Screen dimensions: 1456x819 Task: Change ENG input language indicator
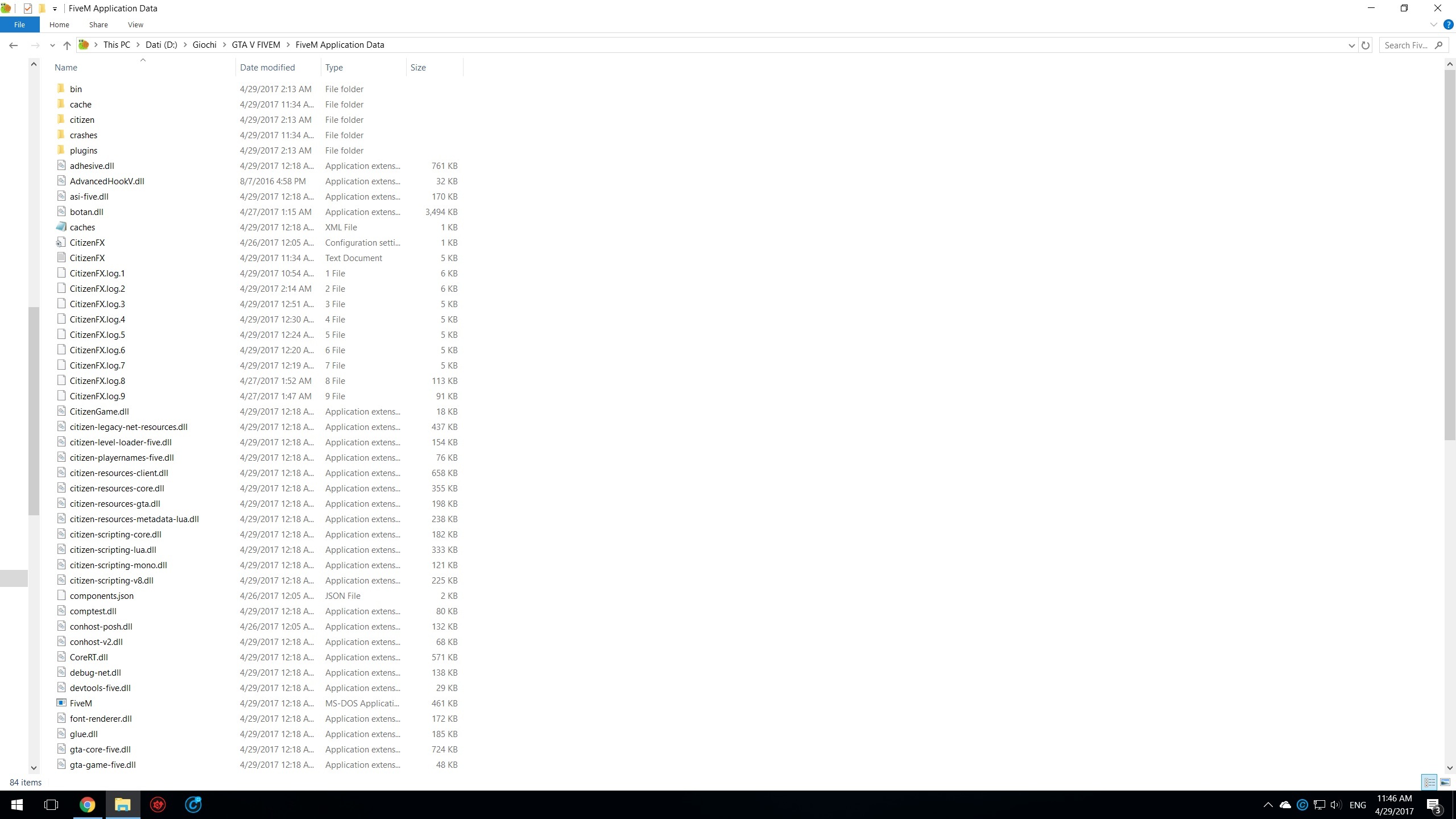[x=1358, y=805]
